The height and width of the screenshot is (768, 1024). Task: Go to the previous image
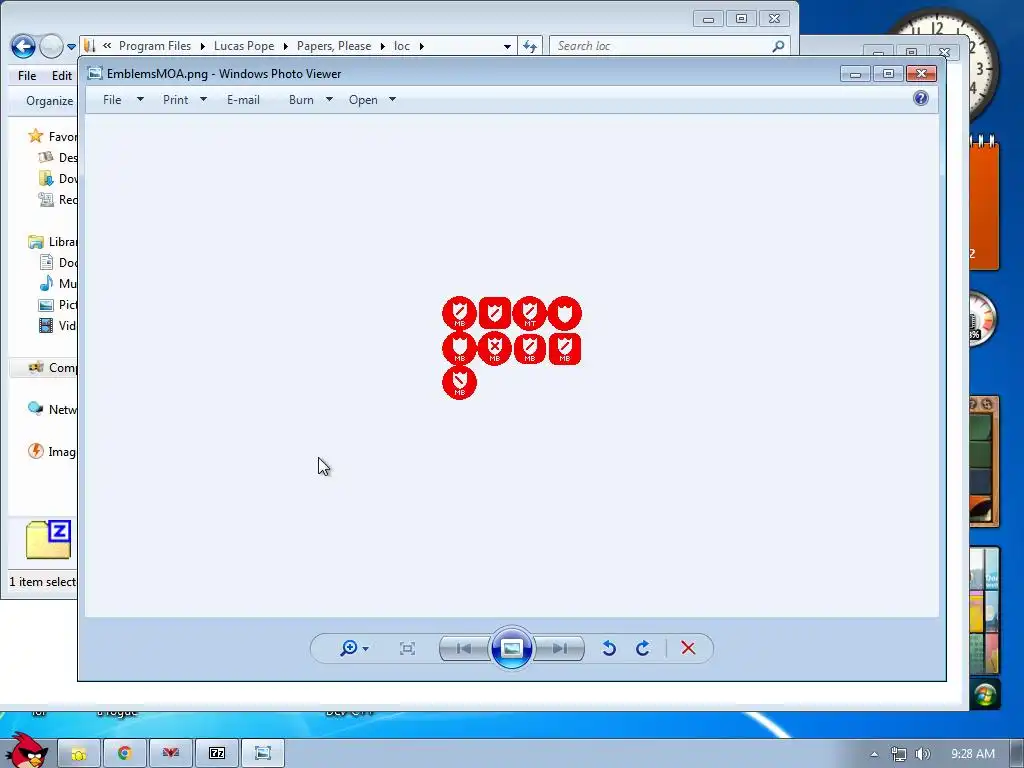pyautogui.click(x=464, y=648)
